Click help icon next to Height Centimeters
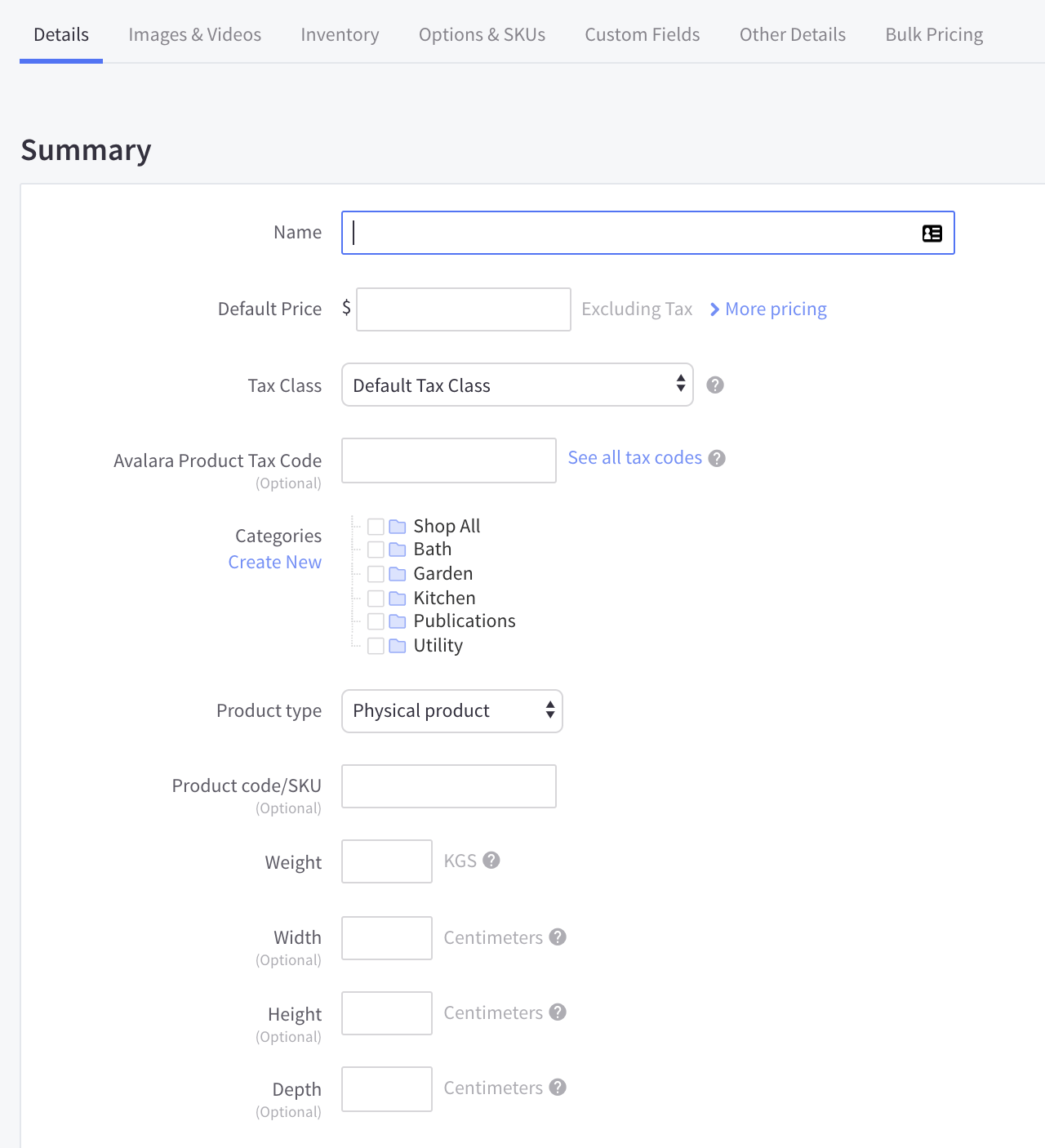The height and width of the screenshot is (1148, 1045). point(558,1012)
